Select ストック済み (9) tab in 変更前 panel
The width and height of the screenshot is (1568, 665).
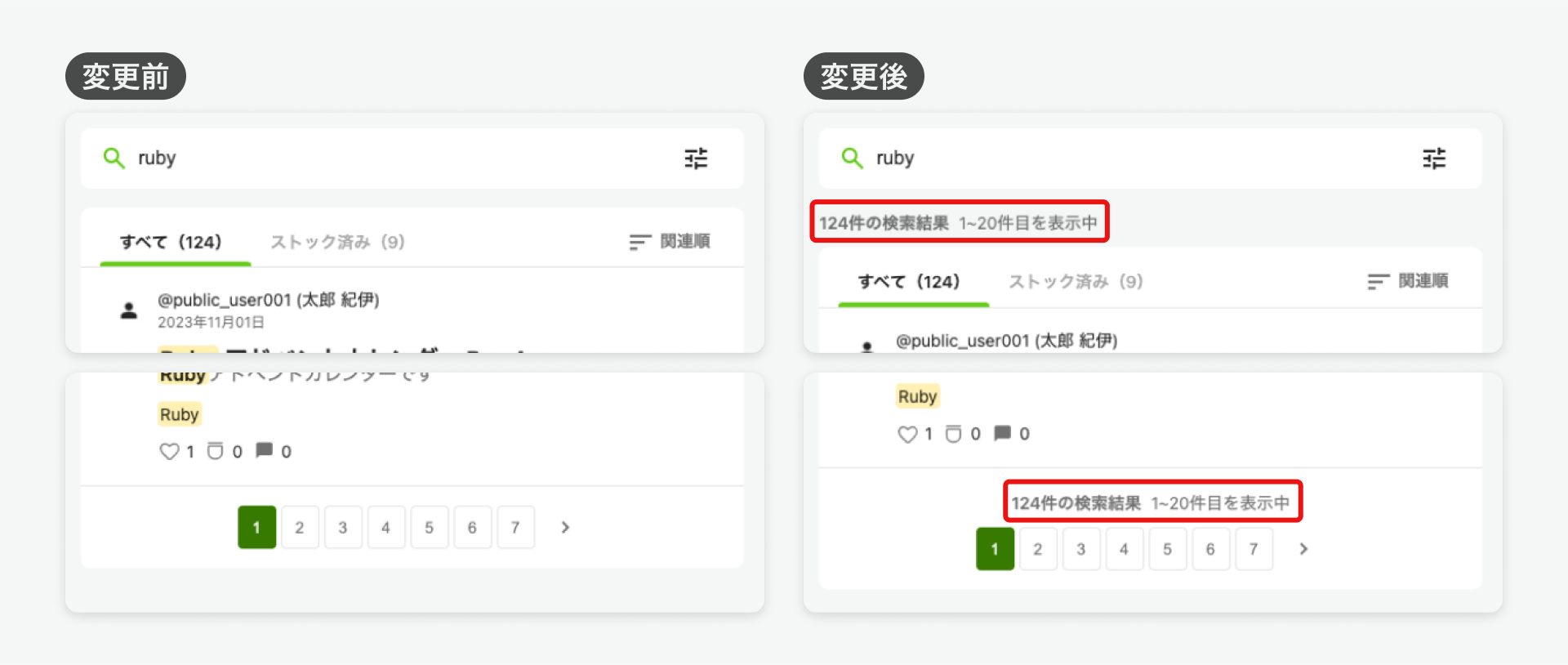click(x=337, y=242)
